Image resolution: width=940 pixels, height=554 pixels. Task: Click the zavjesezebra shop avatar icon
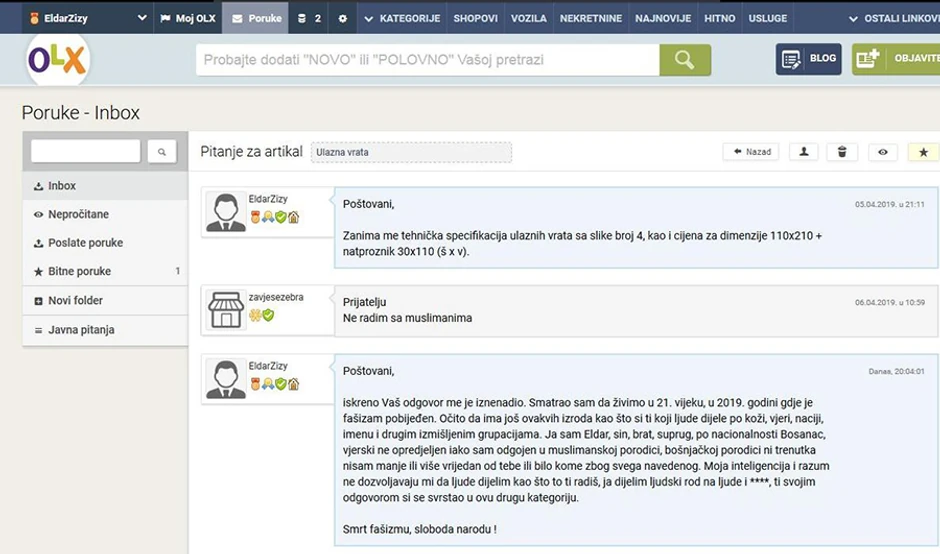tap(226, 310)
